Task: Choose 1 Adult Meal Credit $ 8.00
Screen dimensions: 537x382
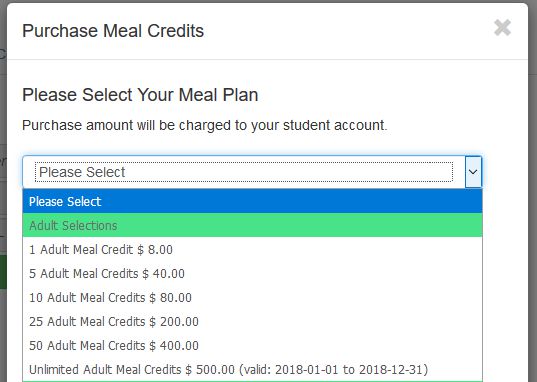Action: click(x=252, y=249)
